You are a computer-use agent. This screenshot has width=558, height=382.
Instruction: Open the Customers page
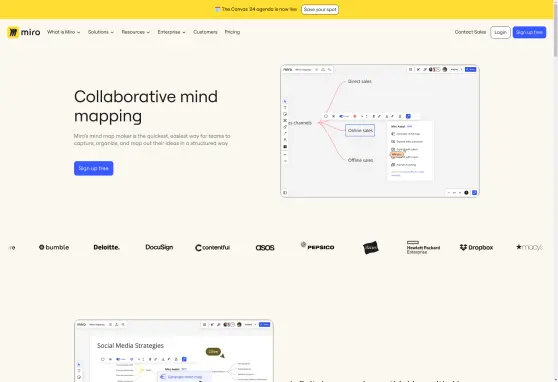coord(205,32)
